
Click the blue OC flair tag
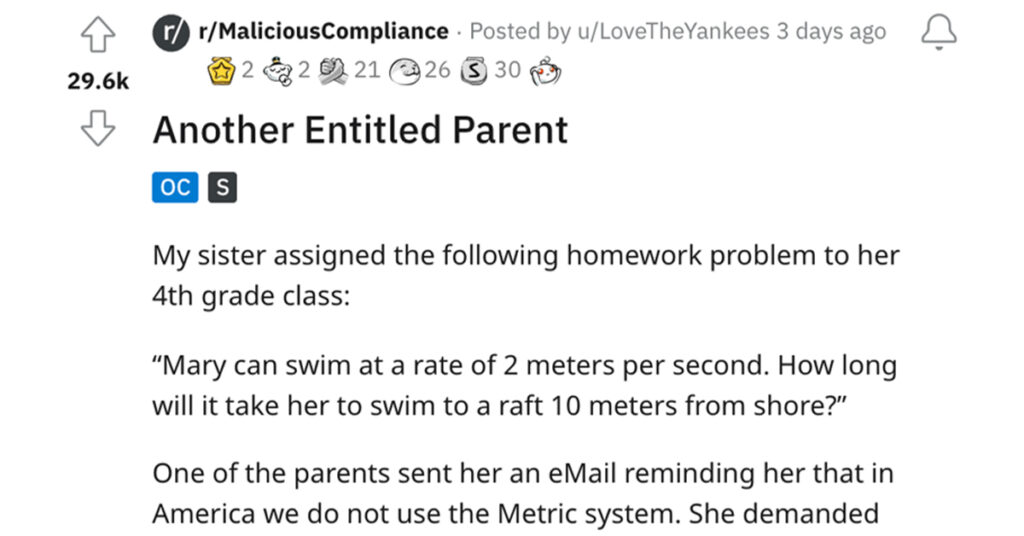(x=175, y=187)
